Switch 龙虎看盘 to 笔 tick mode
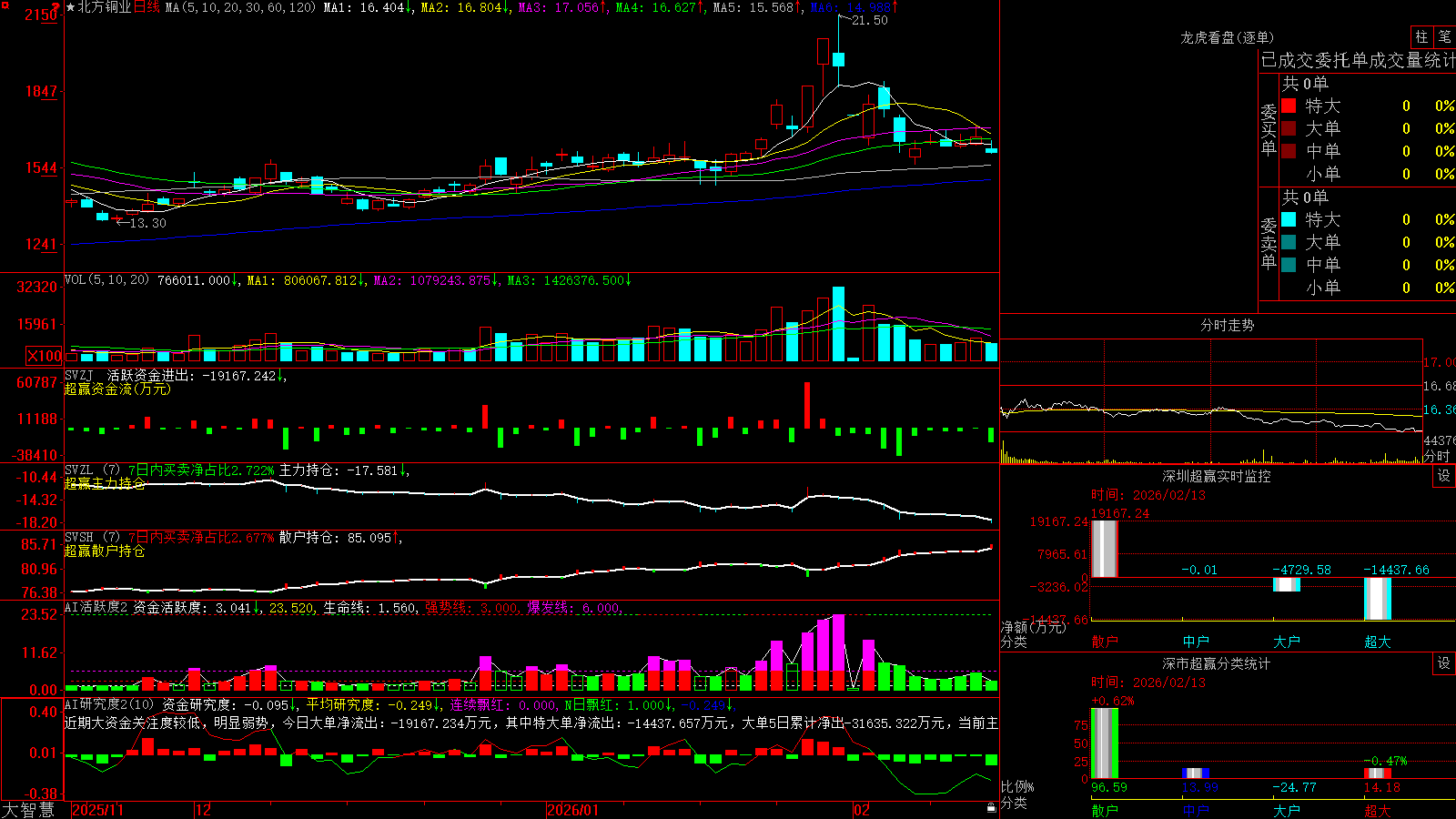The width and height of the screenshot is (1456, 819). click(x=1444, y=36)
